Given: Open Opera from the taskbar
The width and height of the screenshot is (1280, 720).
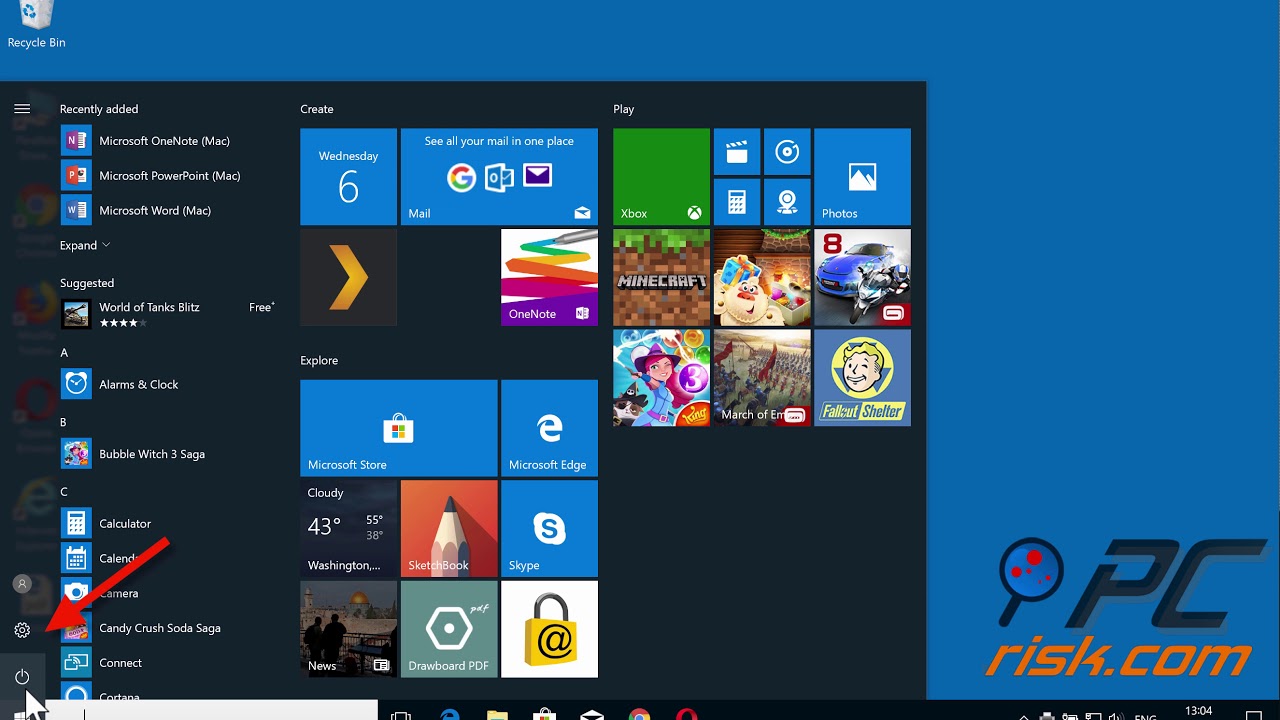Looking at the screenshot, I should point(687,714).
